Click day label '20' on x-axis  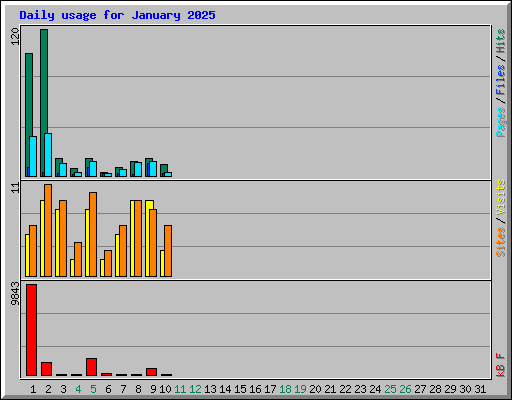(x=315, y=389)
